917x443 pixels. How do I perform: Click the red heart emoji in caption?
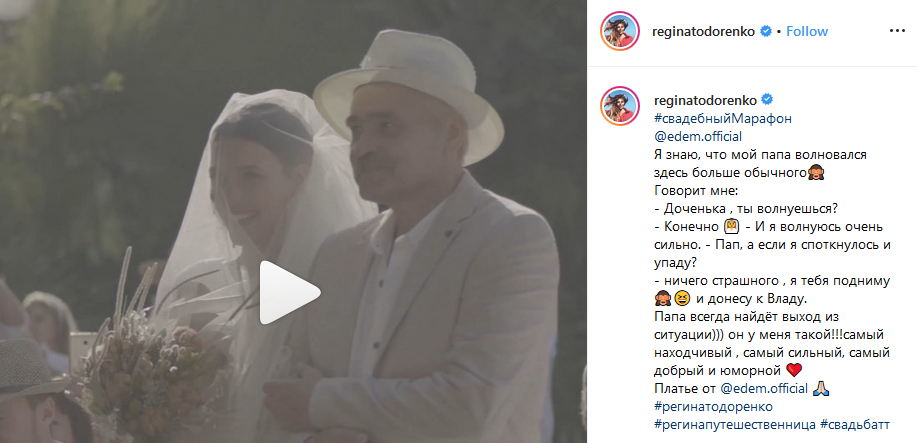click(792, 370)
